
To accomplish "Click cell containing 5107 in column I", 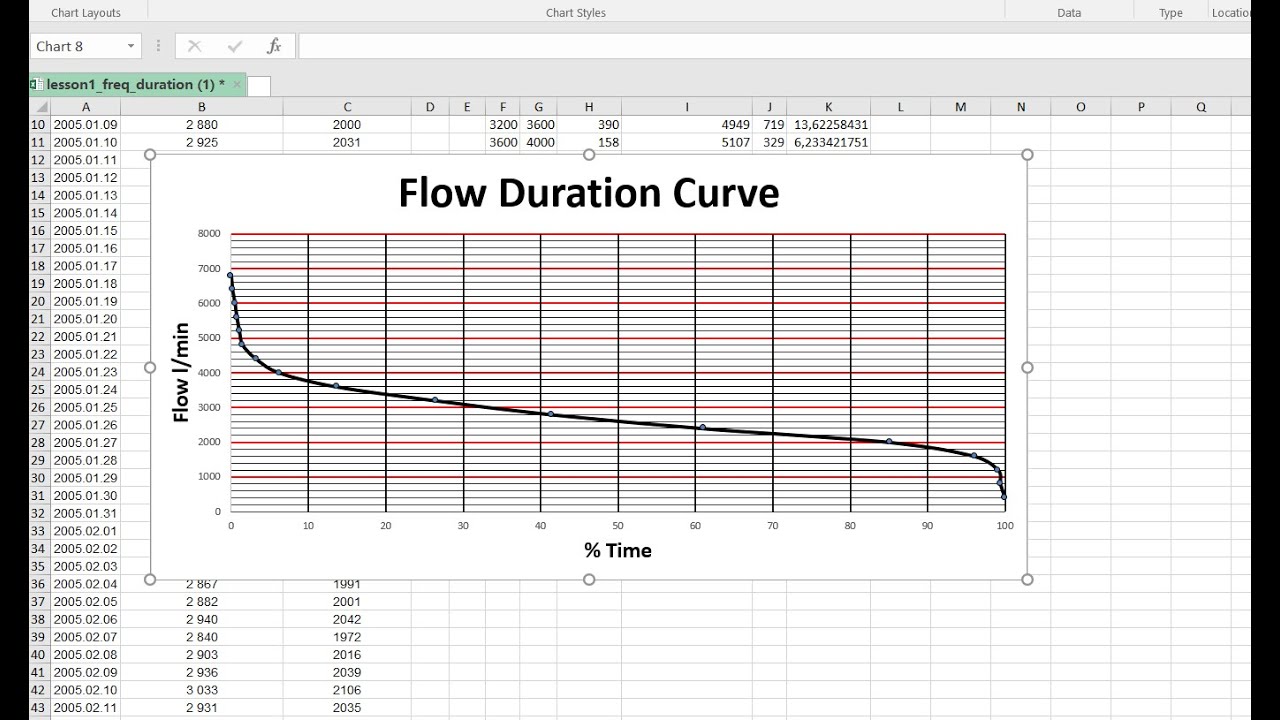I will [x=687, y=143].
